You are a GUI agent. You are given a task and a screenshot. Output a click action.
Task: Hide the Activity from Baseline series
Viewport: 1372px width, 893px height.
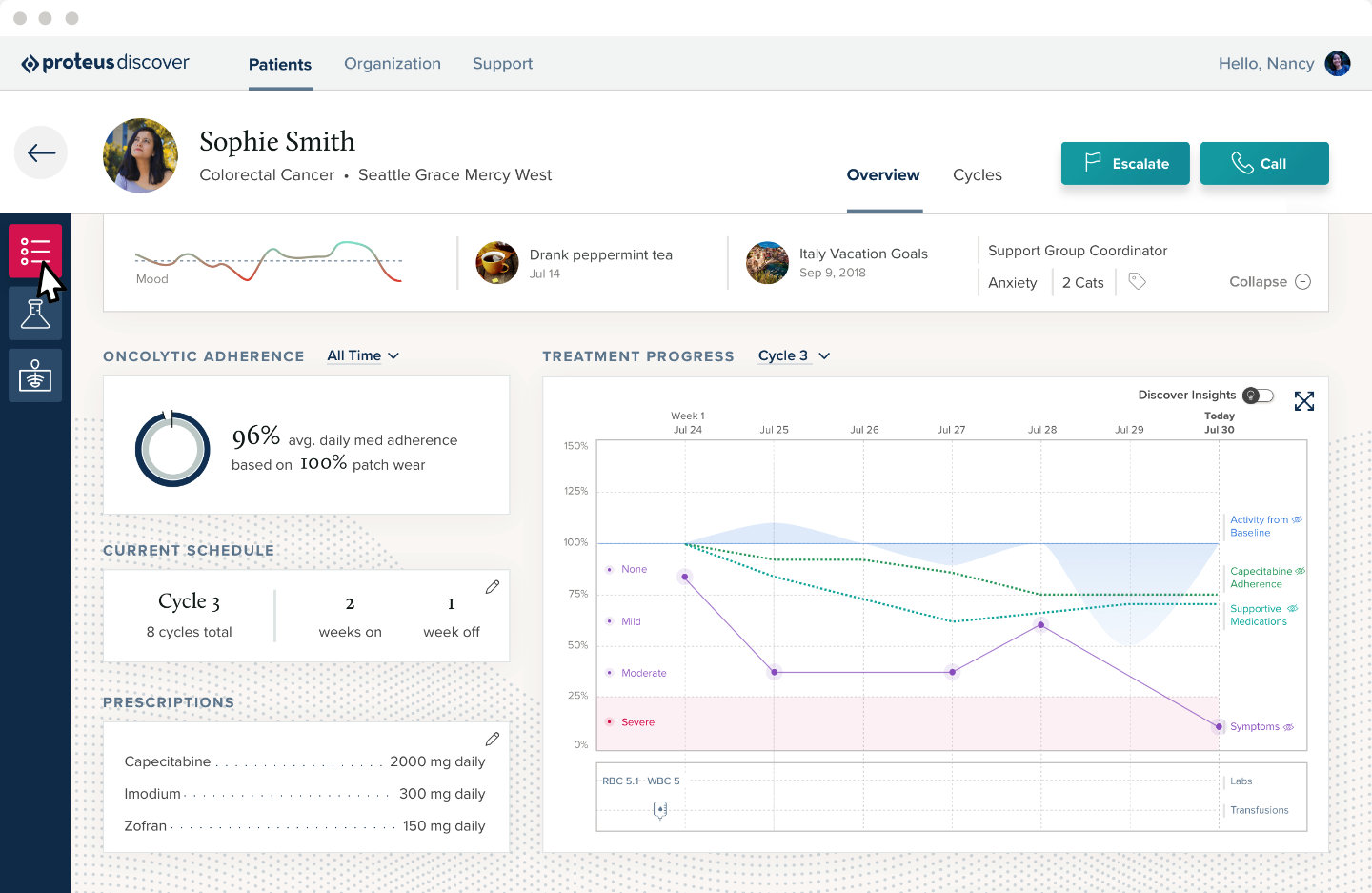point(1297,519)
